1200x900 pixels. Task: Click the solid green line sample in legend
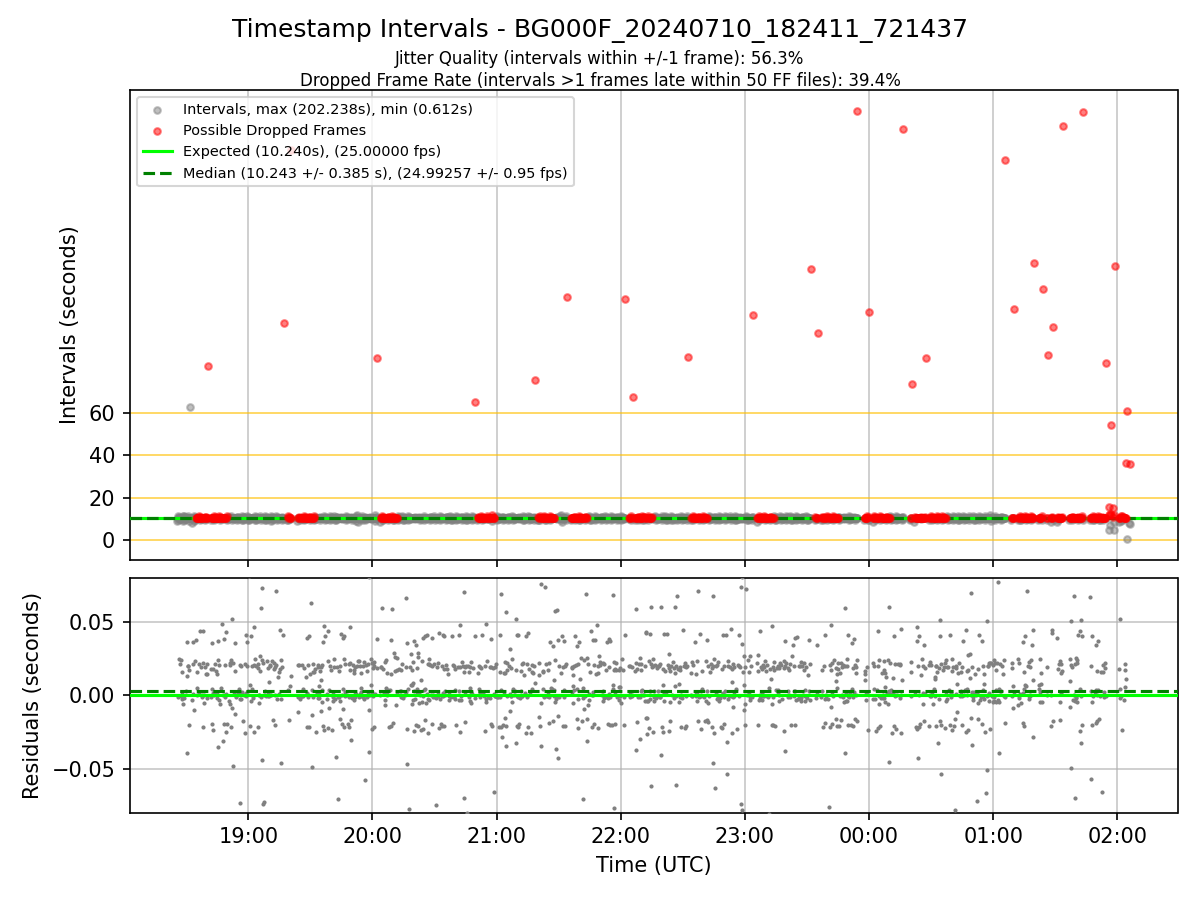coord(157,152)
